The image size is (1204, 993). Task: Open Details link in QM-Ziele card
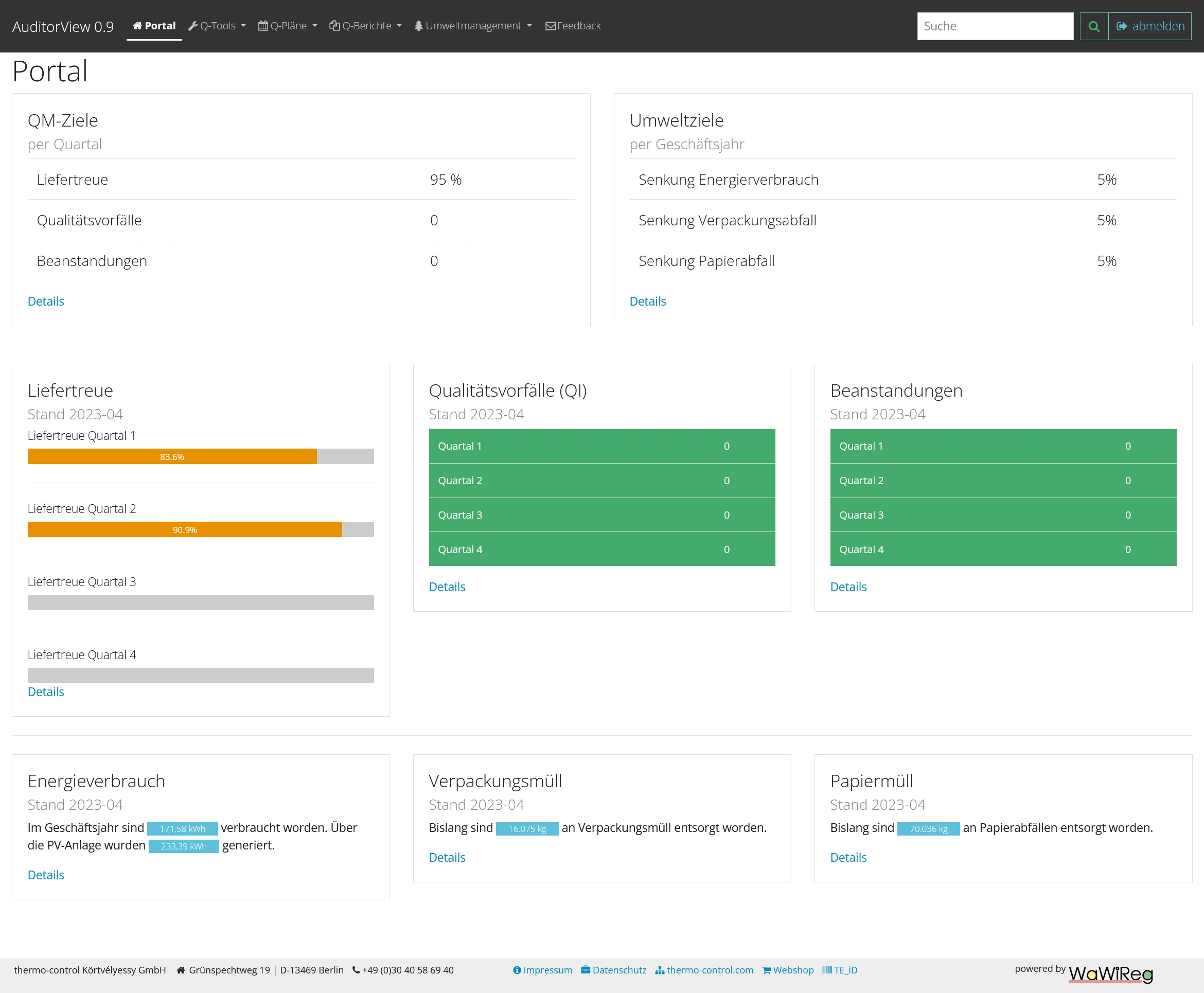click(x=46, y=302)
